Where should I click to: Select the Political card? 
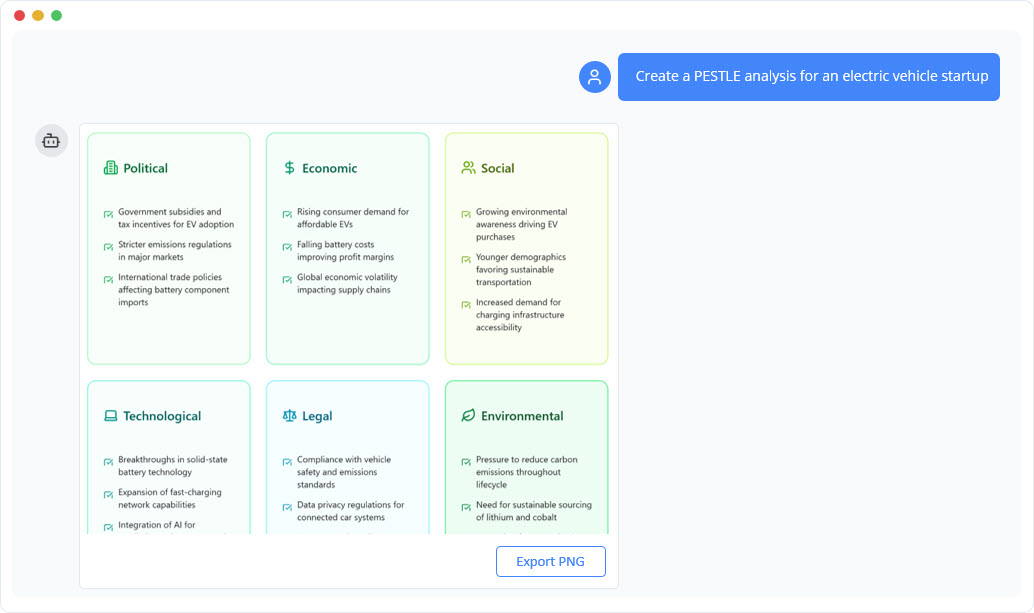coord(168,247)
